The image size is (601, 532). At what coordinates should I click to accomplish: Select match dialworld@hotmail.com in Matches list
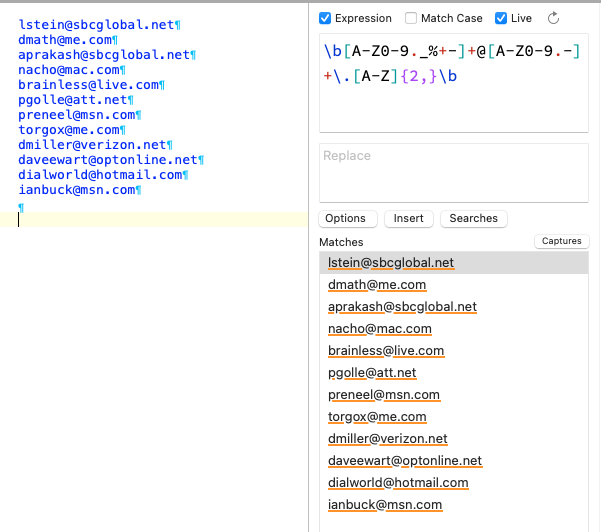coord(454,483)
